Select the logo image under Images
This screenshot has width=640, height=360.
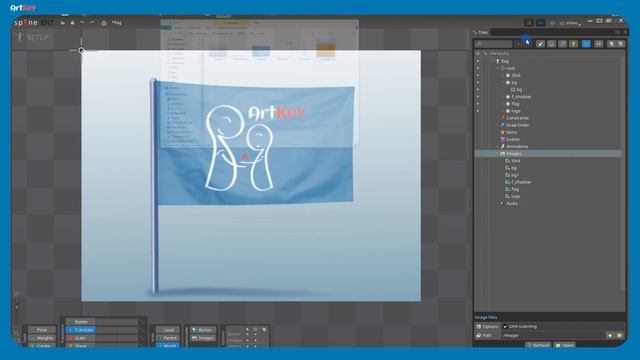tap(516, 196)
